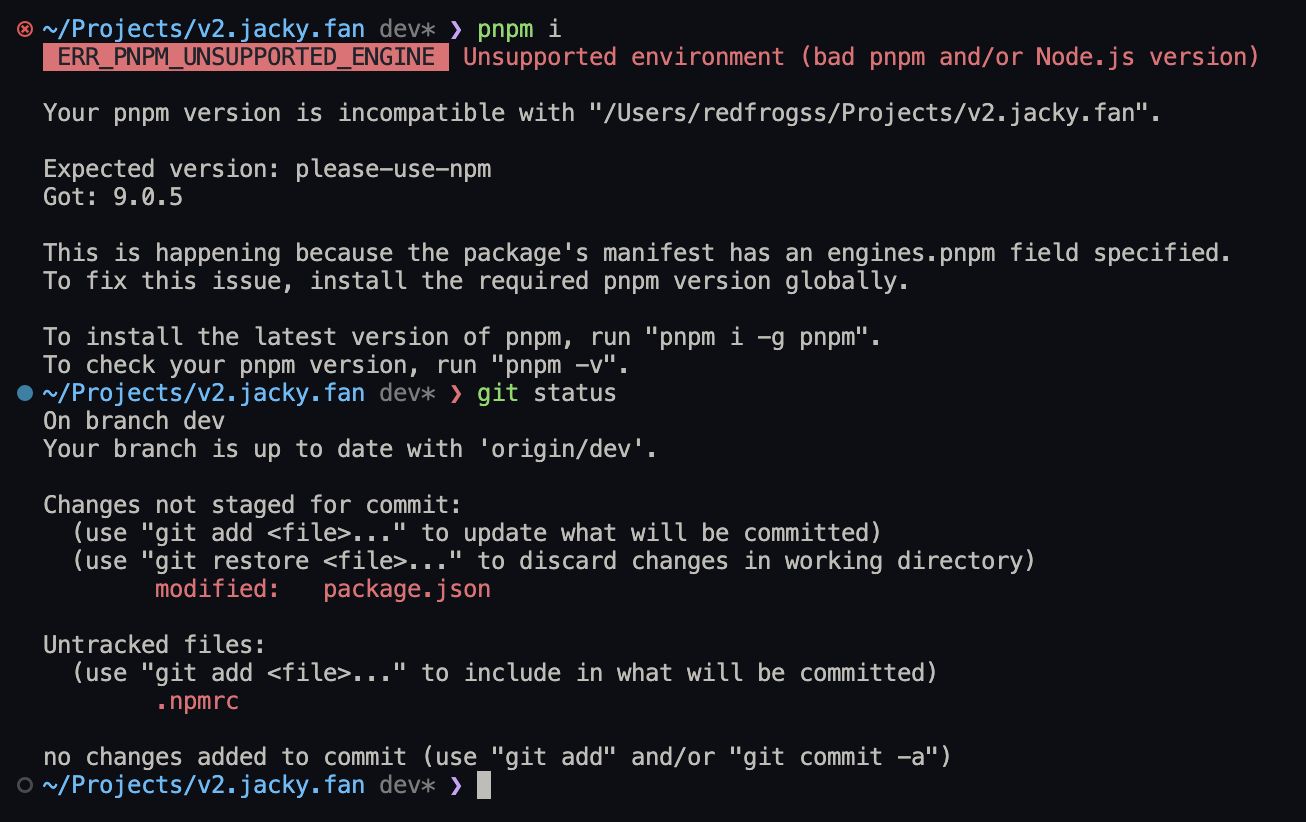Click the purple prompt chevron before "pnpm i"

click(x=456, y=30)
